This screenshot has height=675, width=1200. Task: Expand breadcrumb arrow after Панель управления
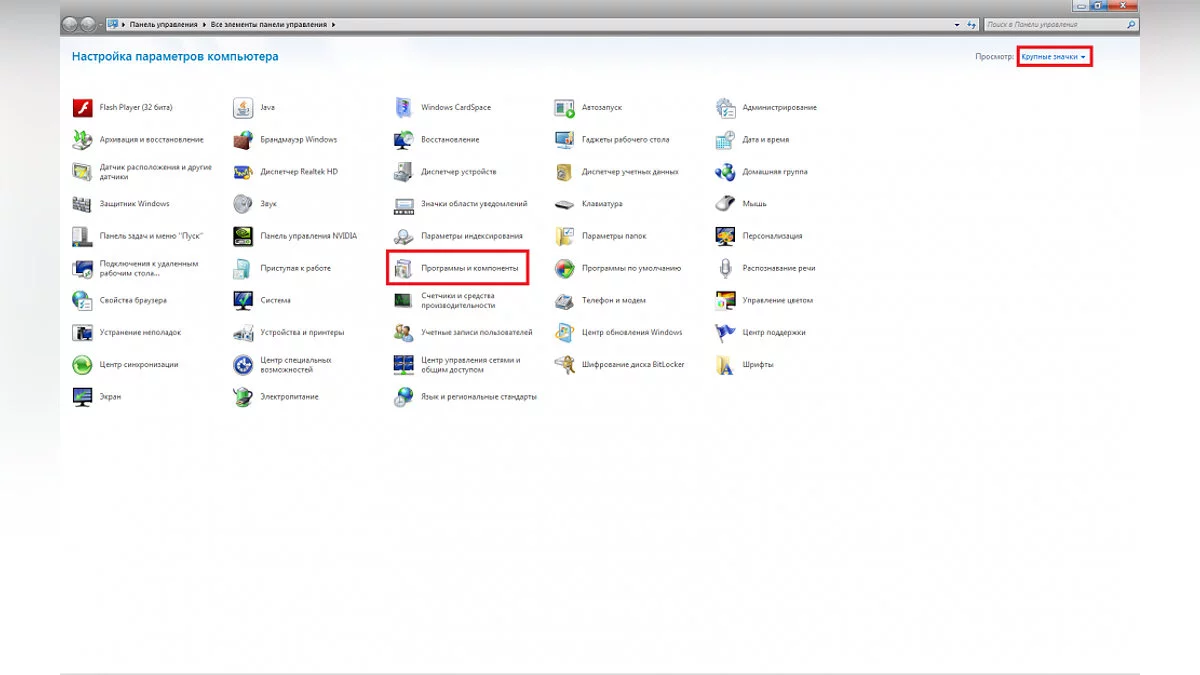[204, 24]
